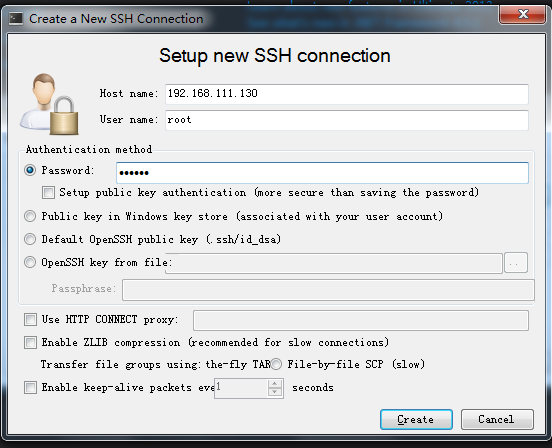Toggle Enable ZLIB compression checkbox

[30, 342]
